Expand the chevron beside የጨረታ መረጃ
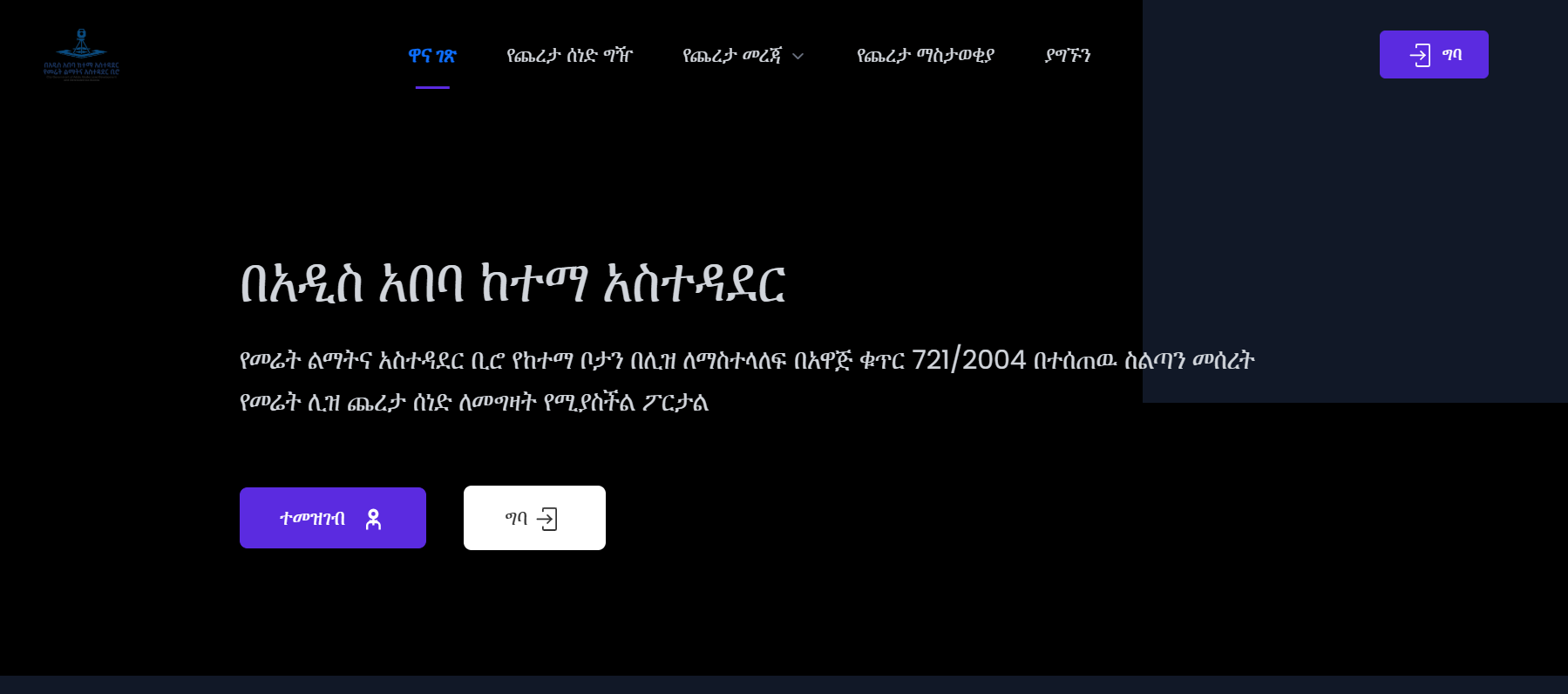Viewport: 1568px width, 694px height. pyautogui.click(x=798, y=57)
